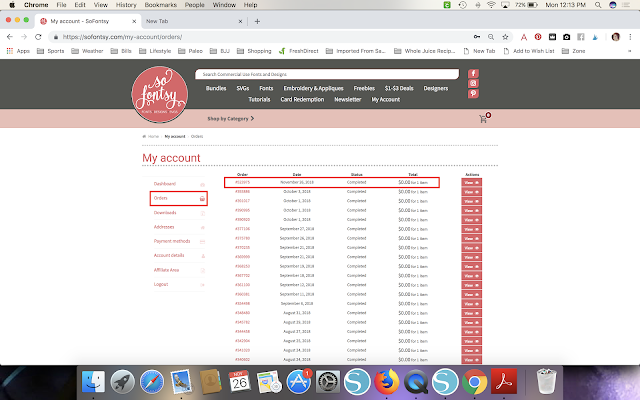Open the Lifestyle bookmarks folder
Screen dimensions: 640x400
point(155,51)
